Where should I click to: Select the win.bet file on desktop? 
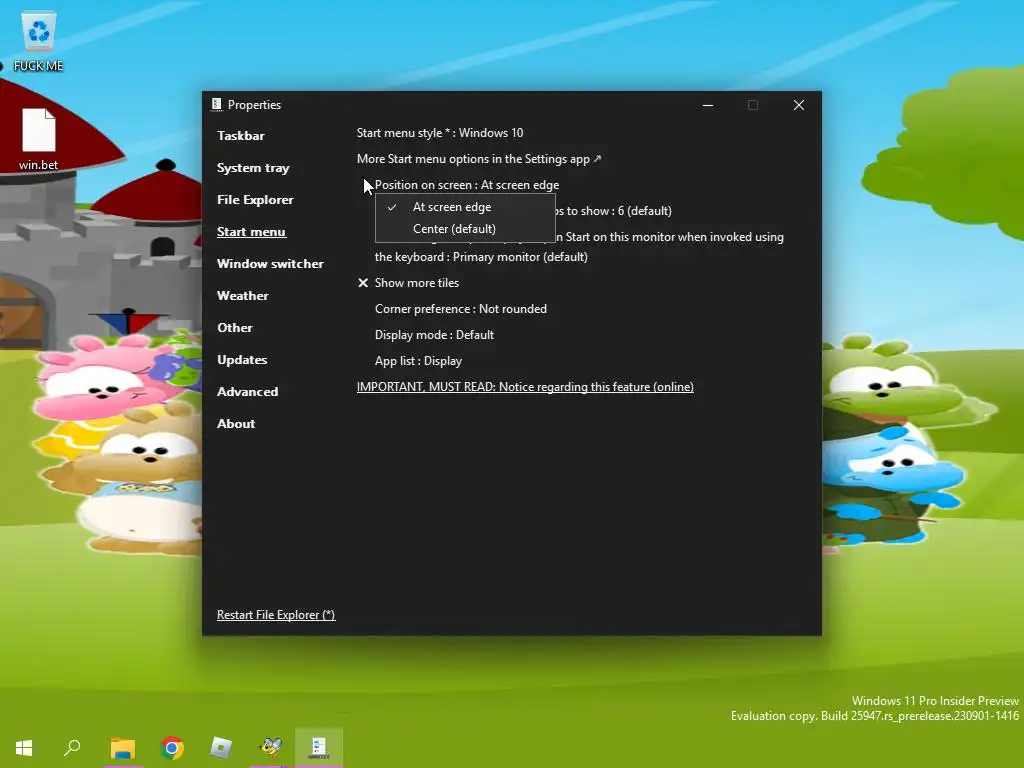point(39,139)
